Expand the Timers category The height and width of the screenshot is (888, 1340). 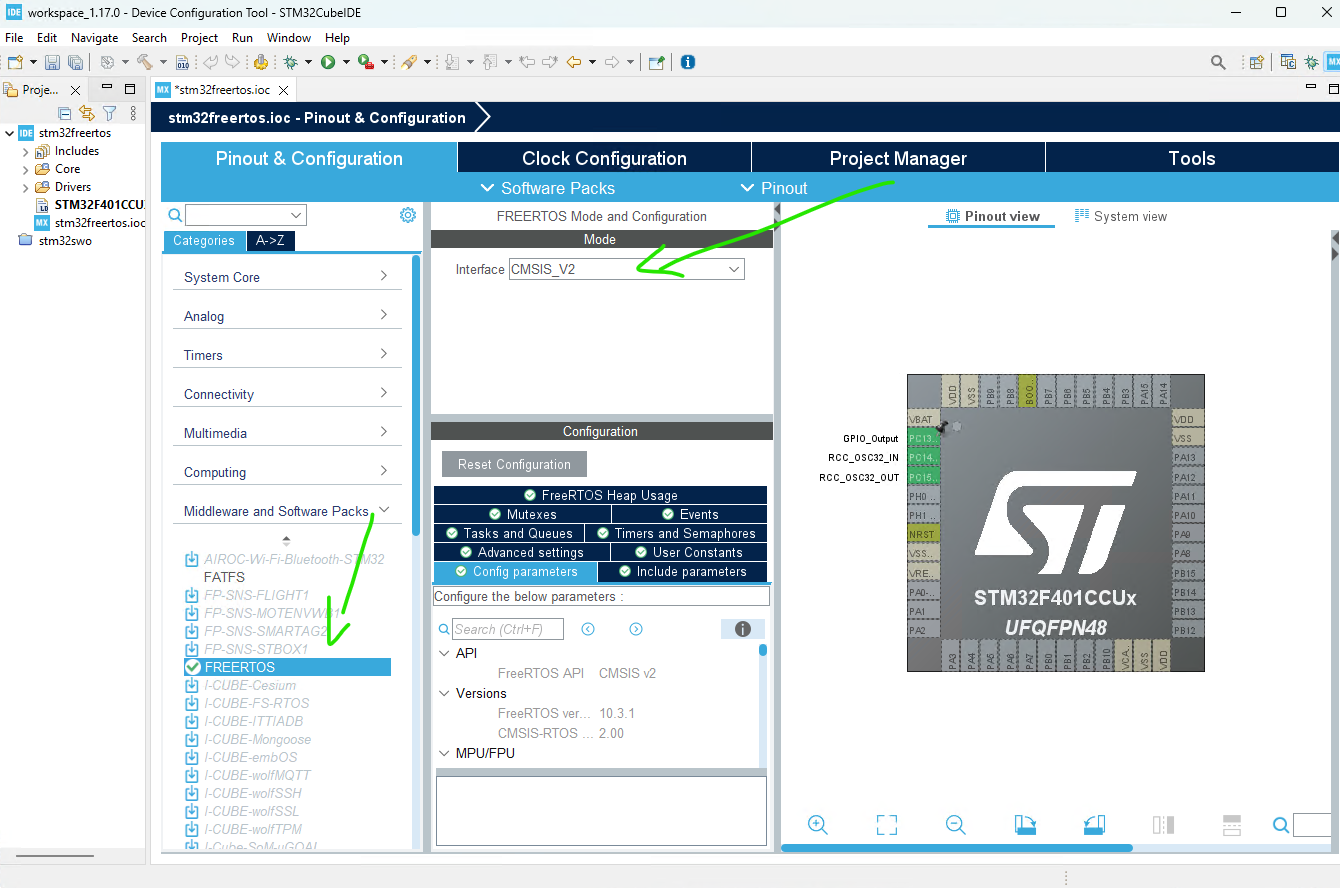(x=286, y=355)
